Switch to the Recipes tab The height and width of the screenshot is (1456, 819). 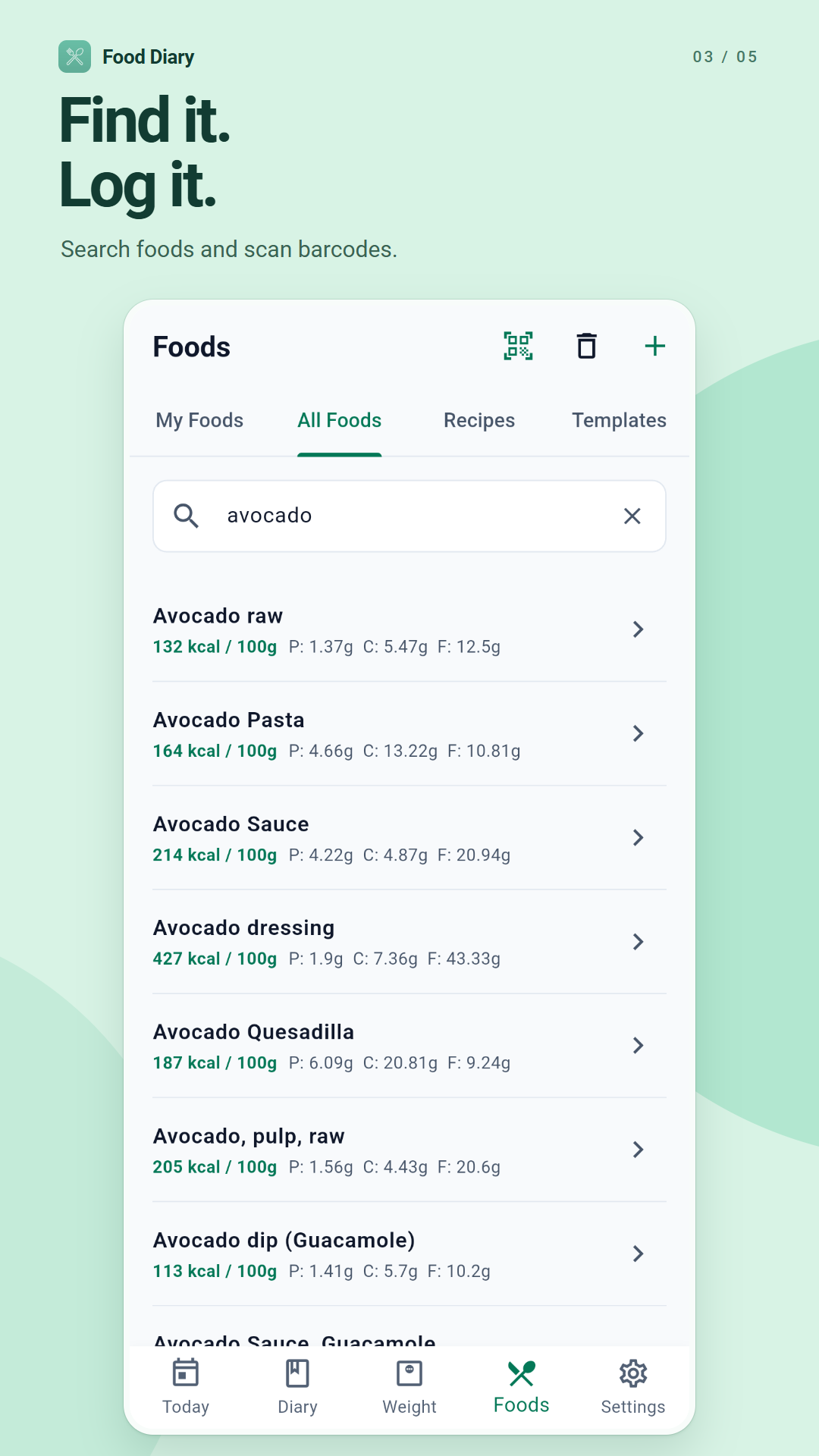pos(479,421)
